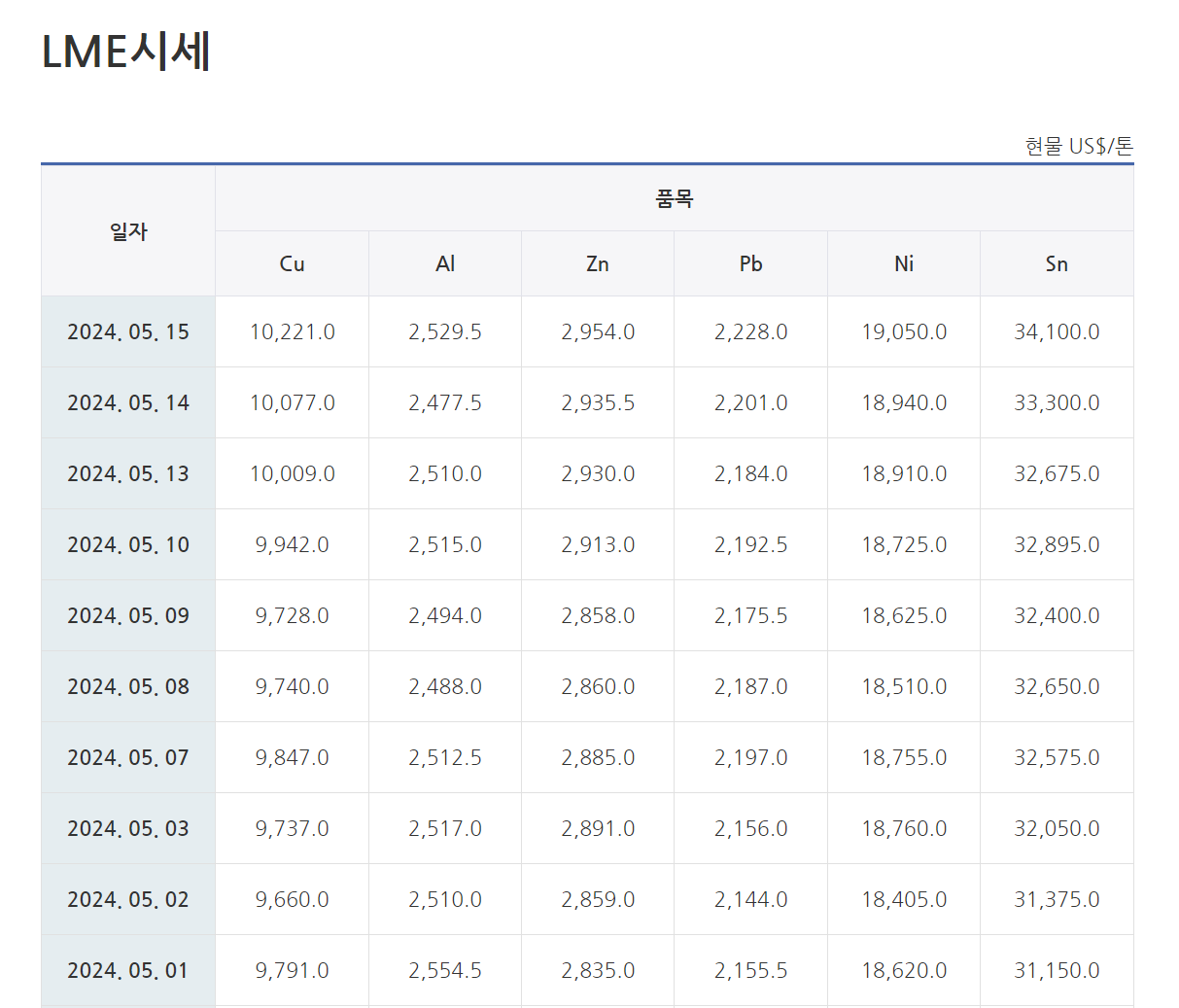Click the 현물 US$/톤 unit label
Viewport: 1179px width, 1008px height.
[x=1079, y=147]
